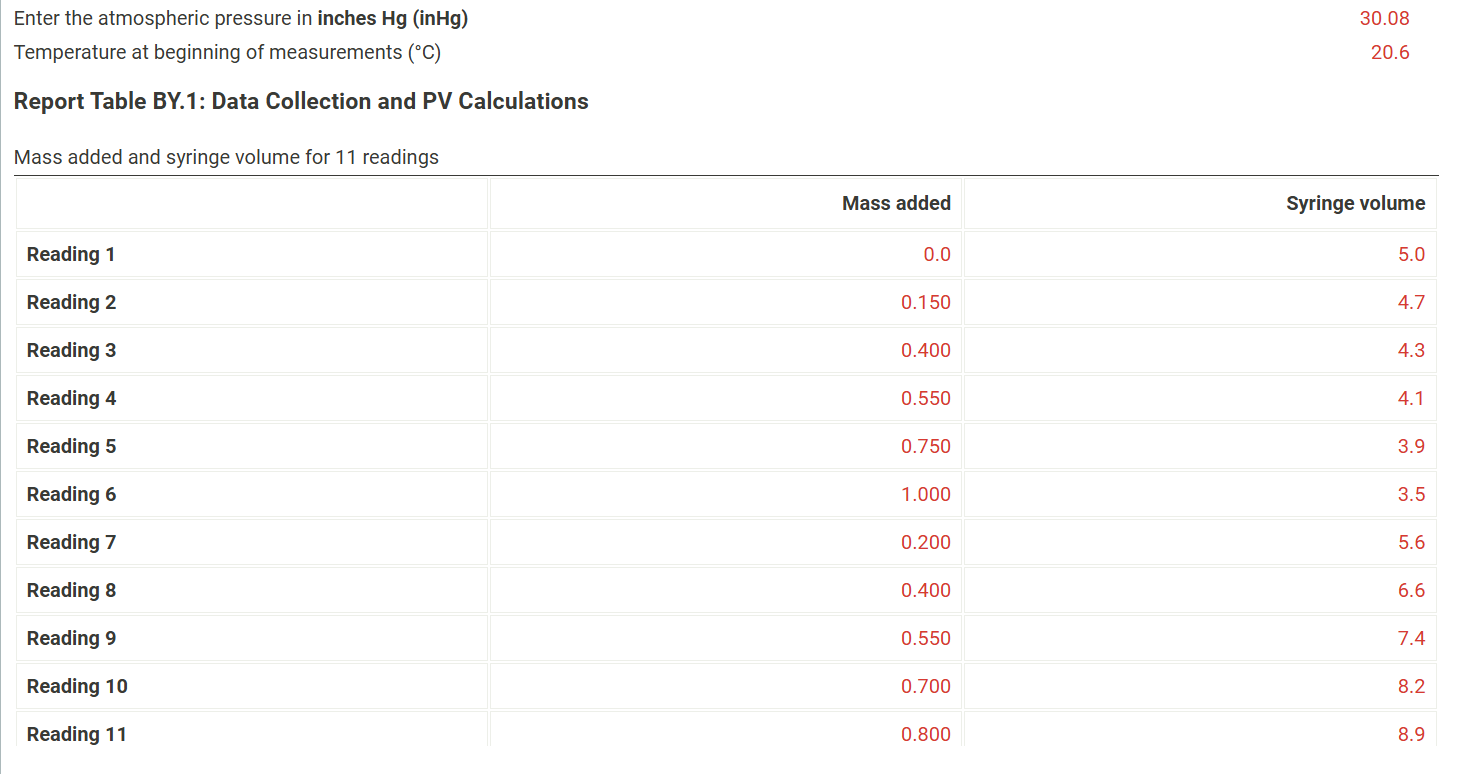
Task: Click the Reading 5 row label
Action: point(71,446)
